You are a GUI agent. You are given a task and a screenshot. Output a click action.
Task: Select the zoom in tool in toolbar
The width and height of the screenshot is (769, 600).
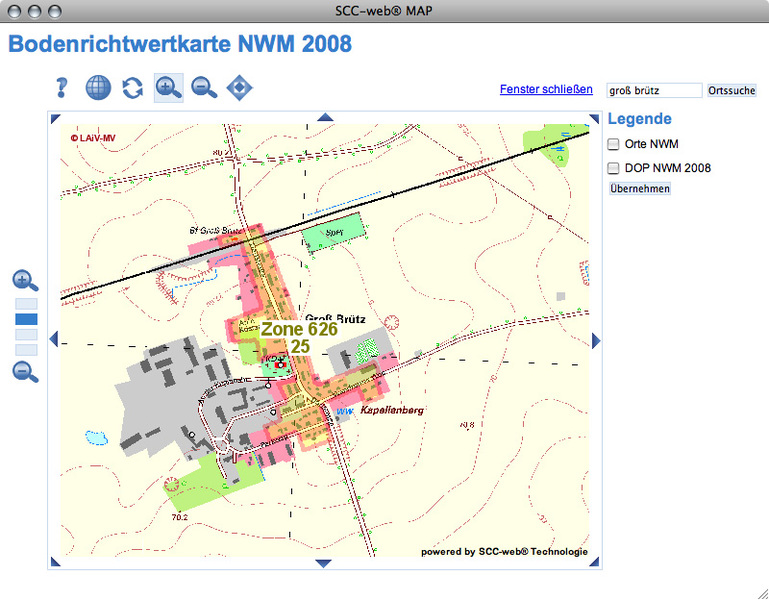coord(169,88)
